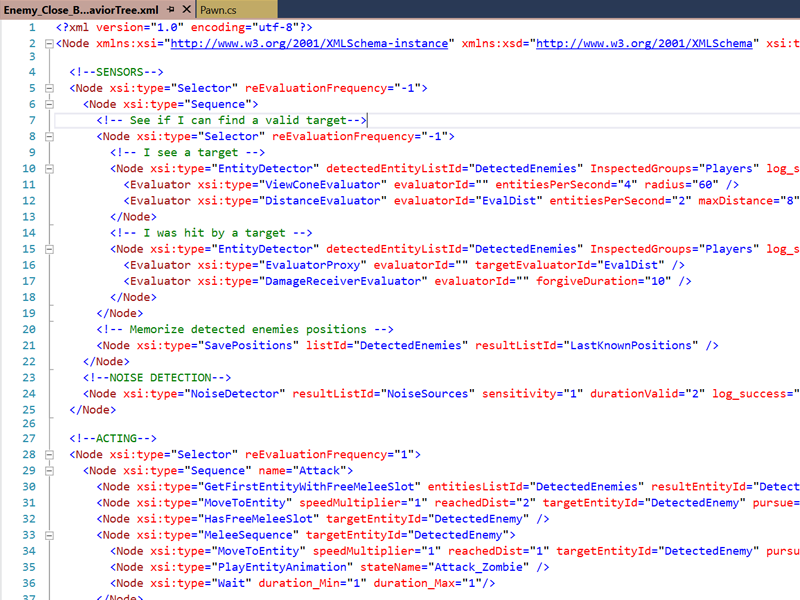800x600 pixels.
Task: Click the ACTING comment on line 27
Action: [113, 438]
